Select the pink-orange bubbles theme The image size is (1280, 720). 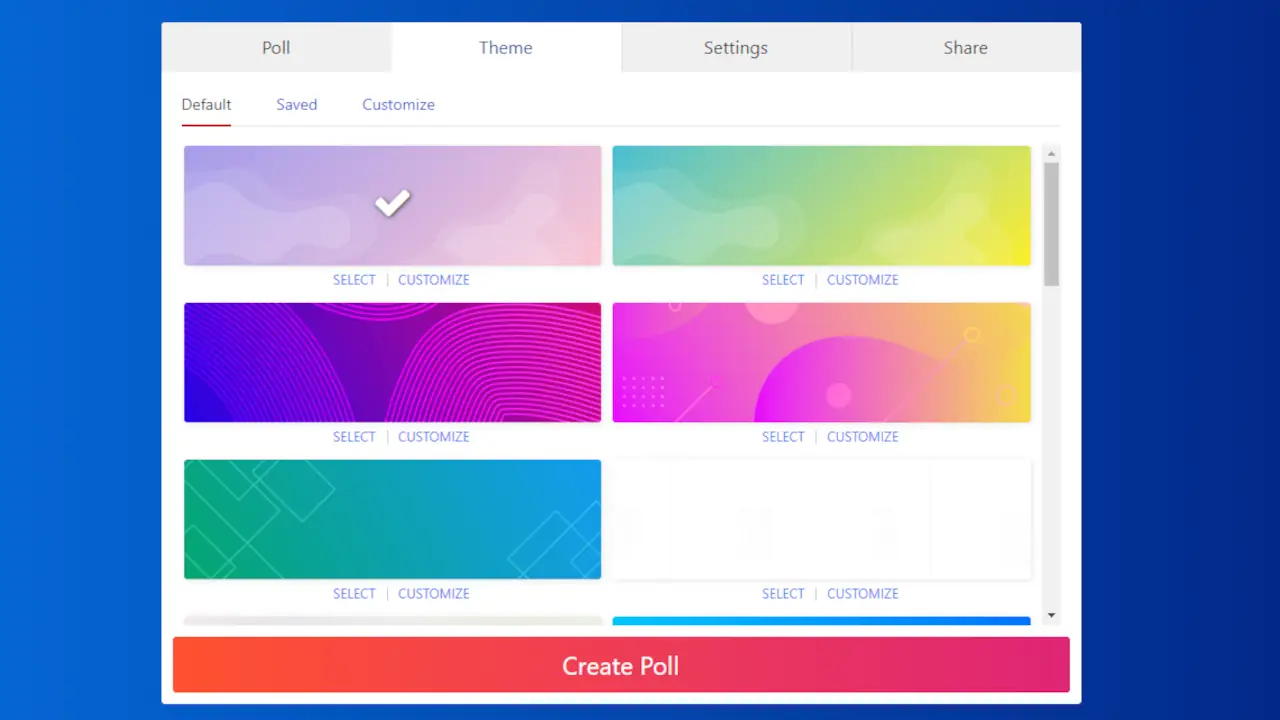783,436
